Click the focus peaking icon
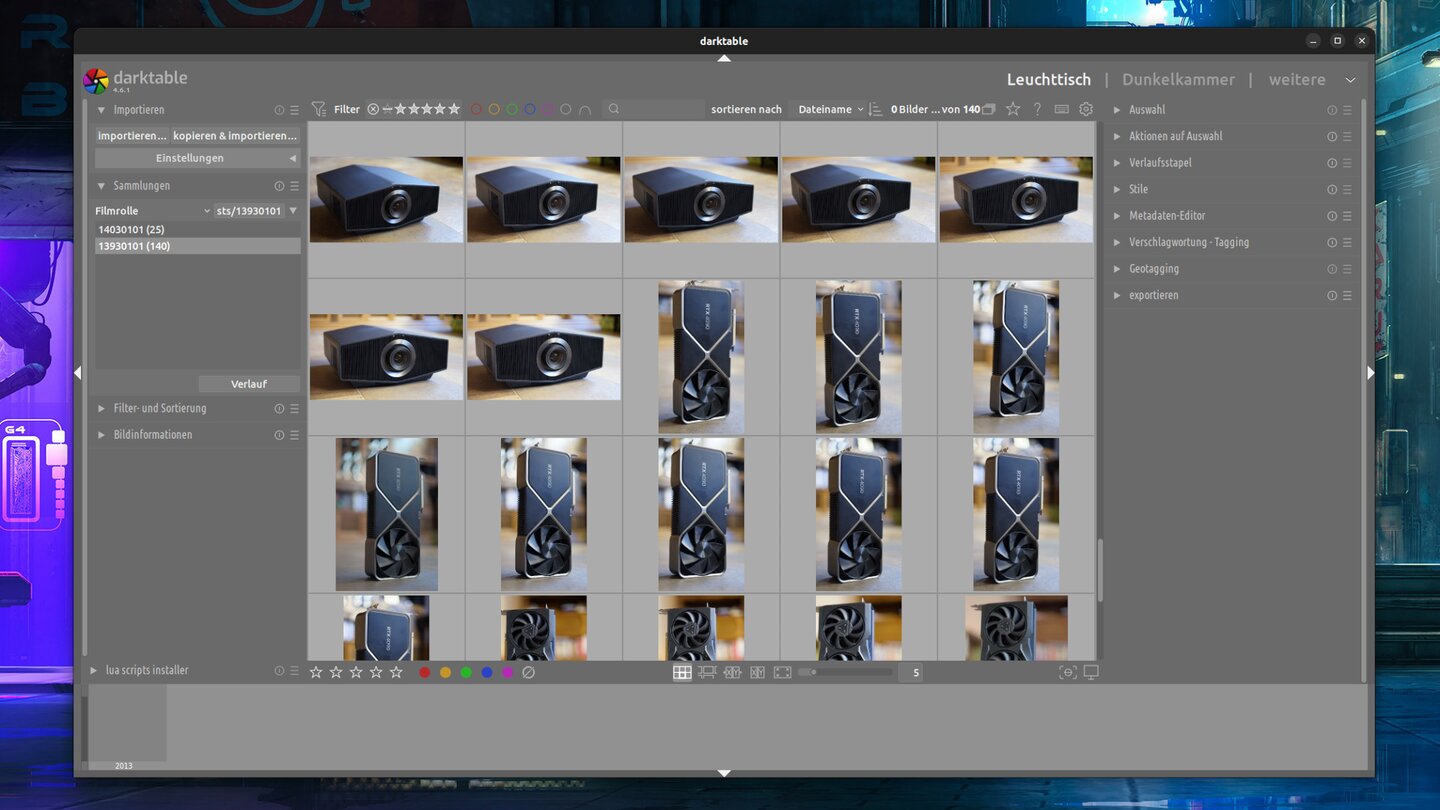The image size is (1440, 810). (x=1068, y=673)
